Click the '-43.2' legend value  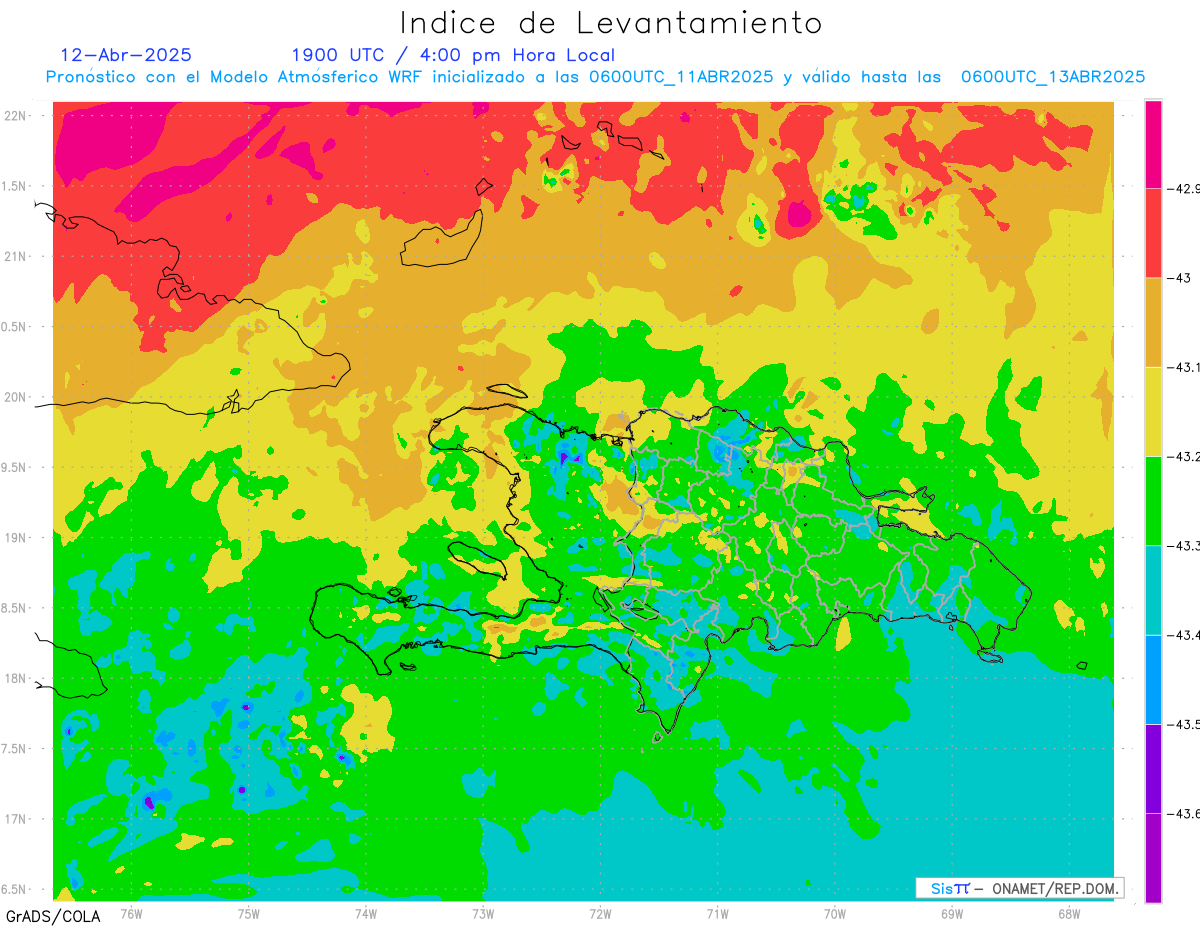pos(1185,456)
